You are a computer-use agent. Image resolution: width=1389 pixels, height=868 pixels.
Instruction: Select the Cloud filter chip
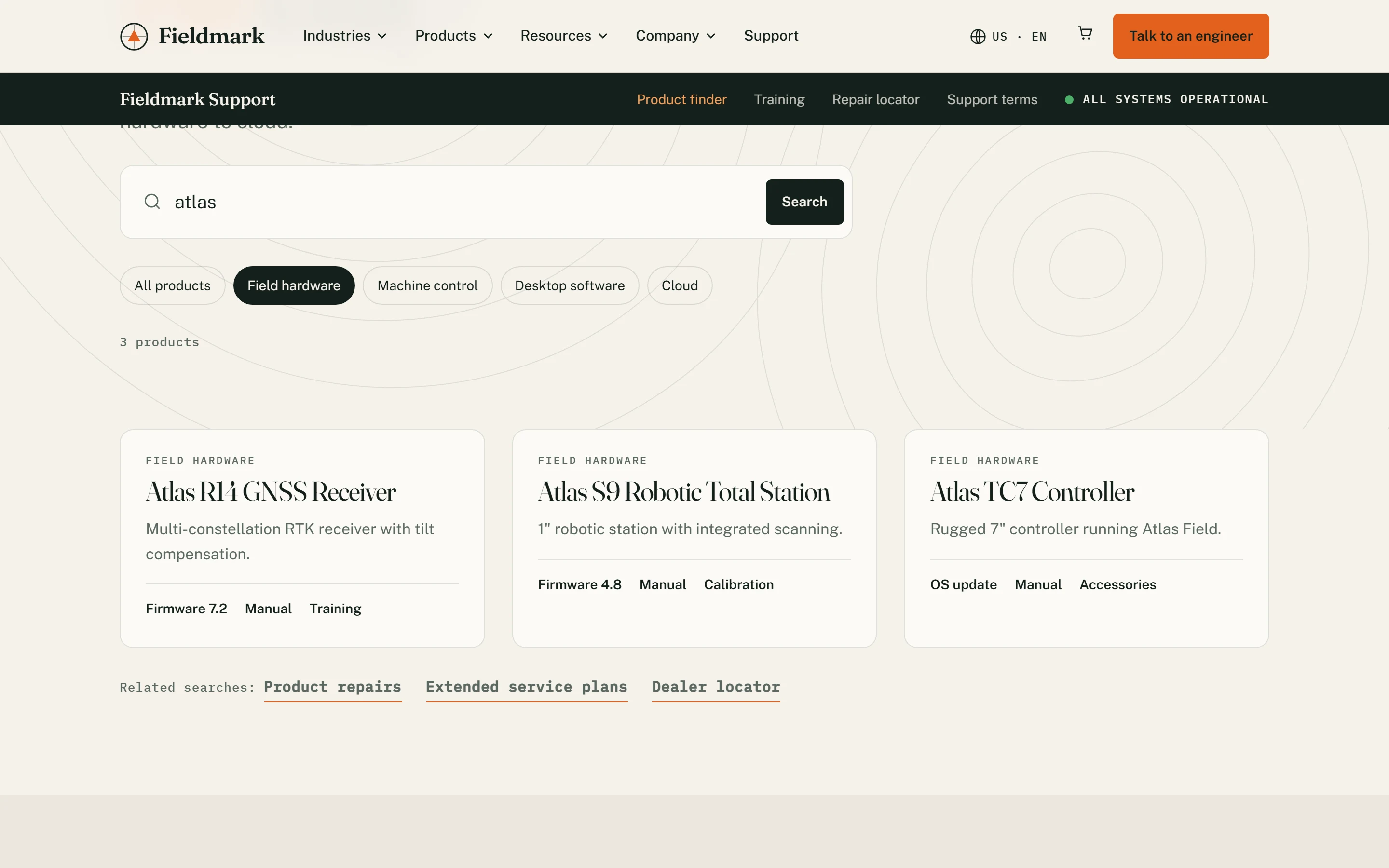point(680,285)
